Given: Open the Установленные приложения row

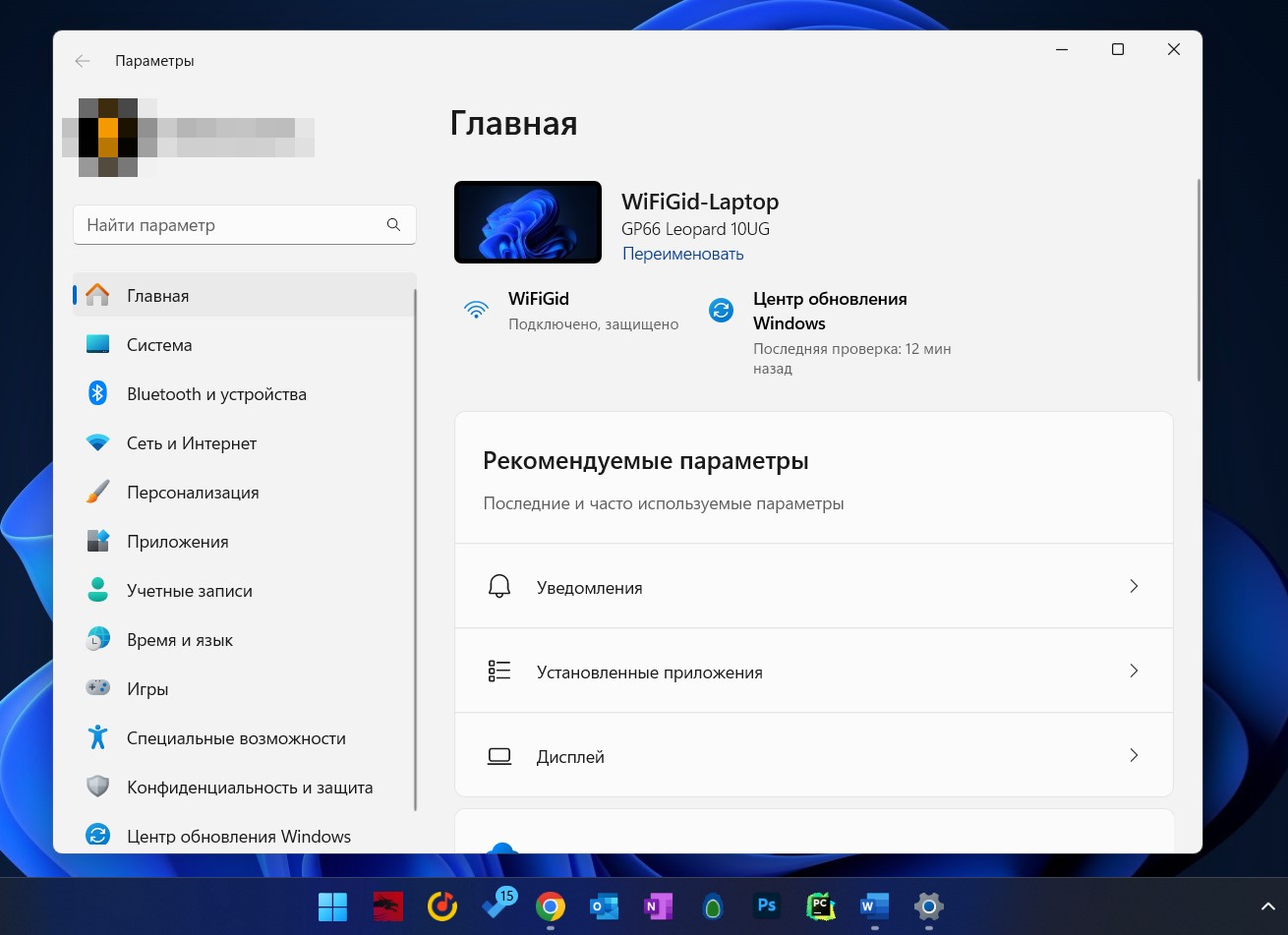Looking at the screenshot, I should point(814,671).
